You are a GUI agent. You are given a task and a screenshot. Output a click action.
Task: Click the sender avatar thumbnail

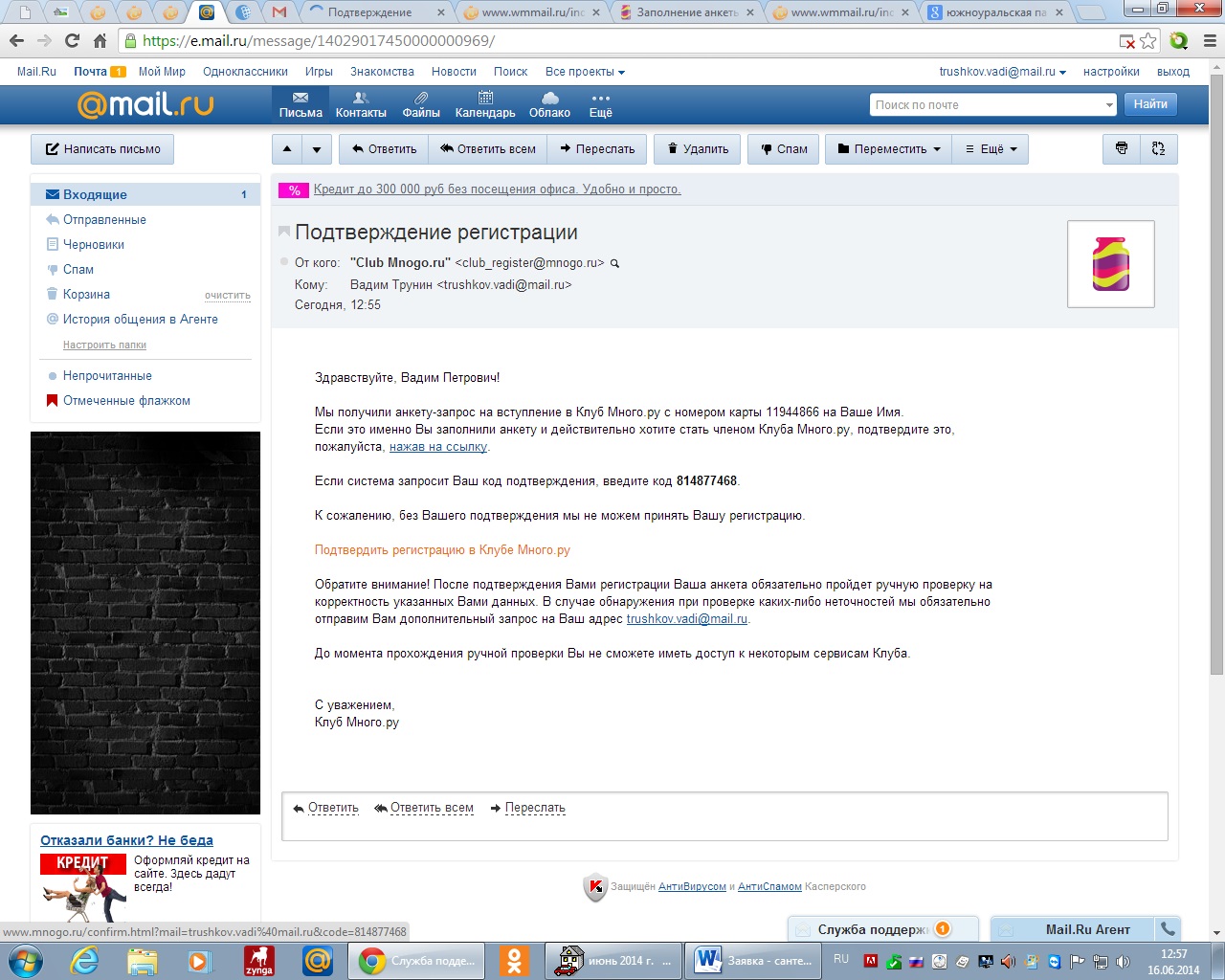pyautogui.click(x=1111, y=264)
